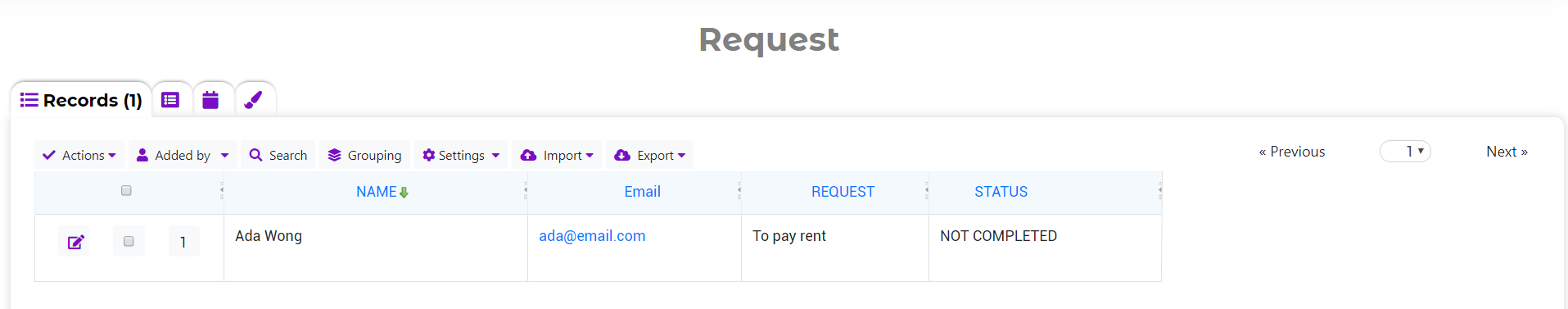Open the ada@email.com link

pos(592,236)
